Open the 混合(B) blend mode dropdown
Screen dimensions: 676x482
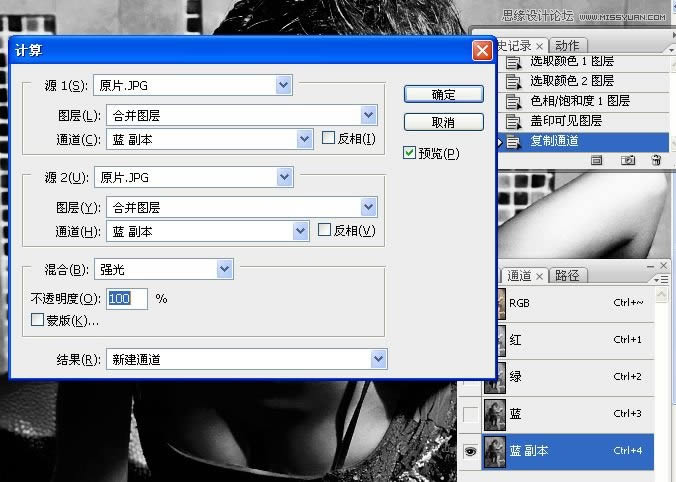point(224,268)
